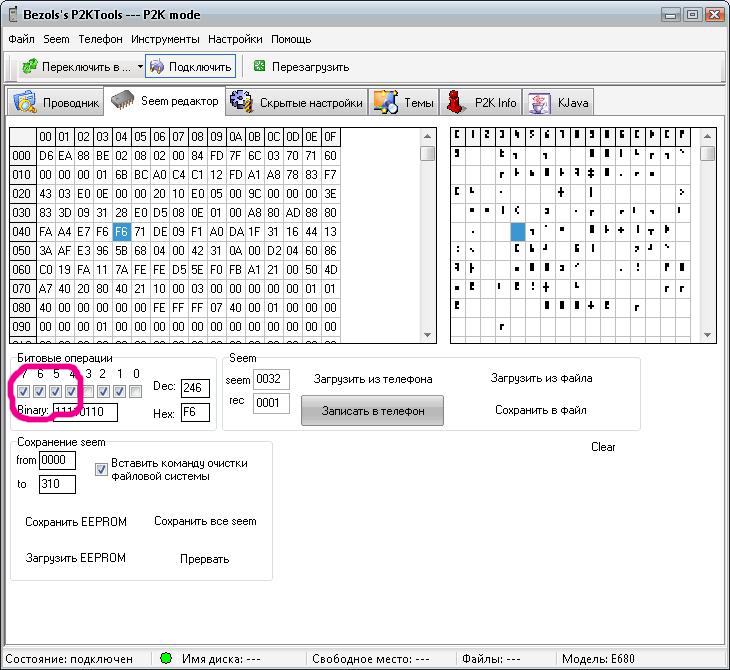The image size is (730, 670).
Task: Enable bit 0 checkbox
Action: [x=135, y=392]
